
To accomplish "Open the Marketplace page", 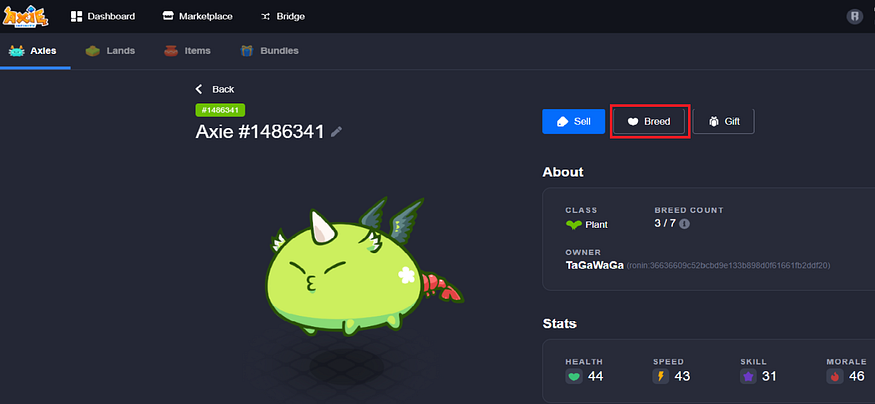I will click(197, 16).
